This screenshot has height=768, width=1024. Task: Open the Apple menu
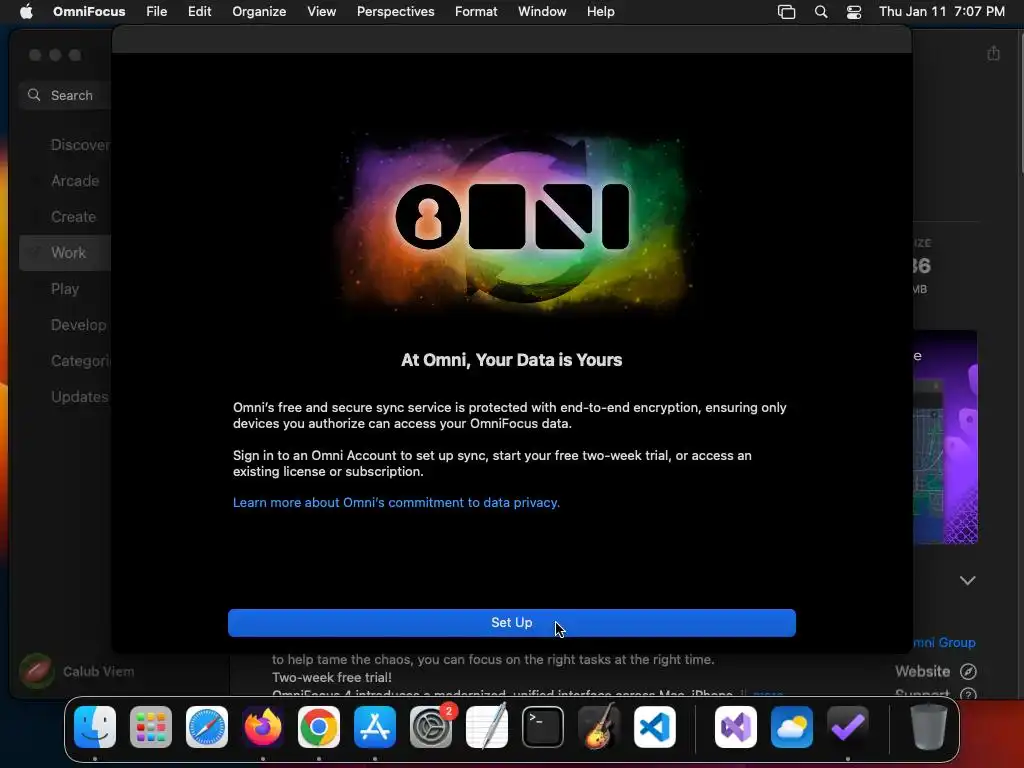tap(26, 11)
